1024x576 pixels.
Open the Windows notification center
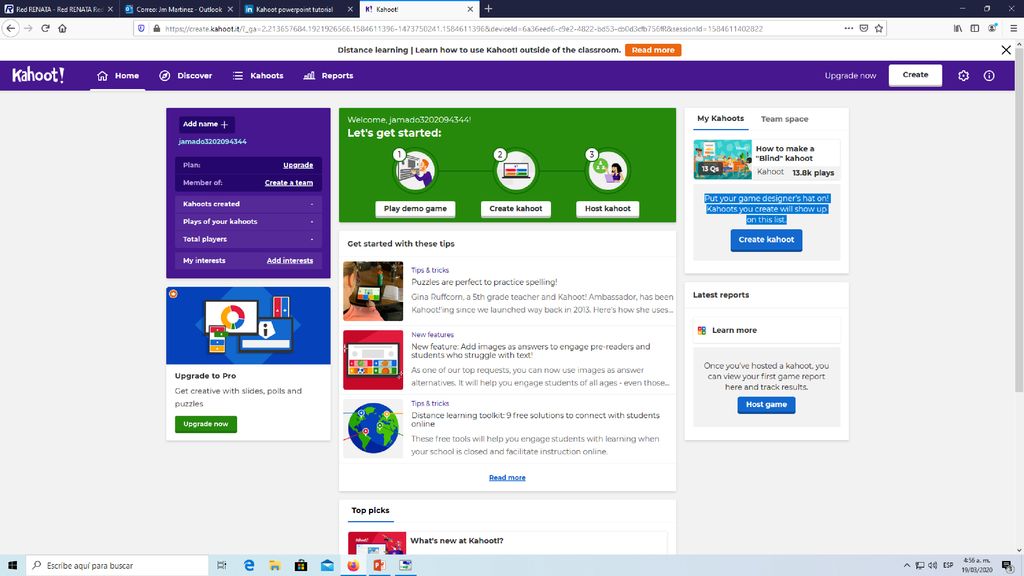1008,566
